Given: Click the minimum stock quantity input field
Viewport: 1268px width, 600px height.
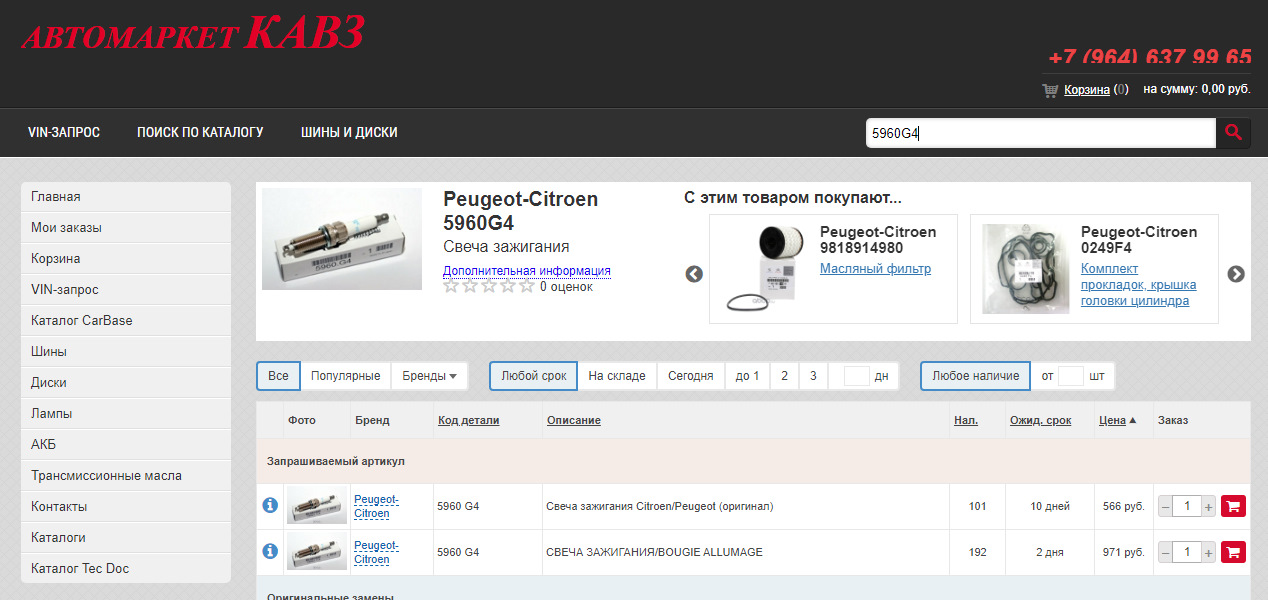Looking at the screenshot, I should 1071,376.
